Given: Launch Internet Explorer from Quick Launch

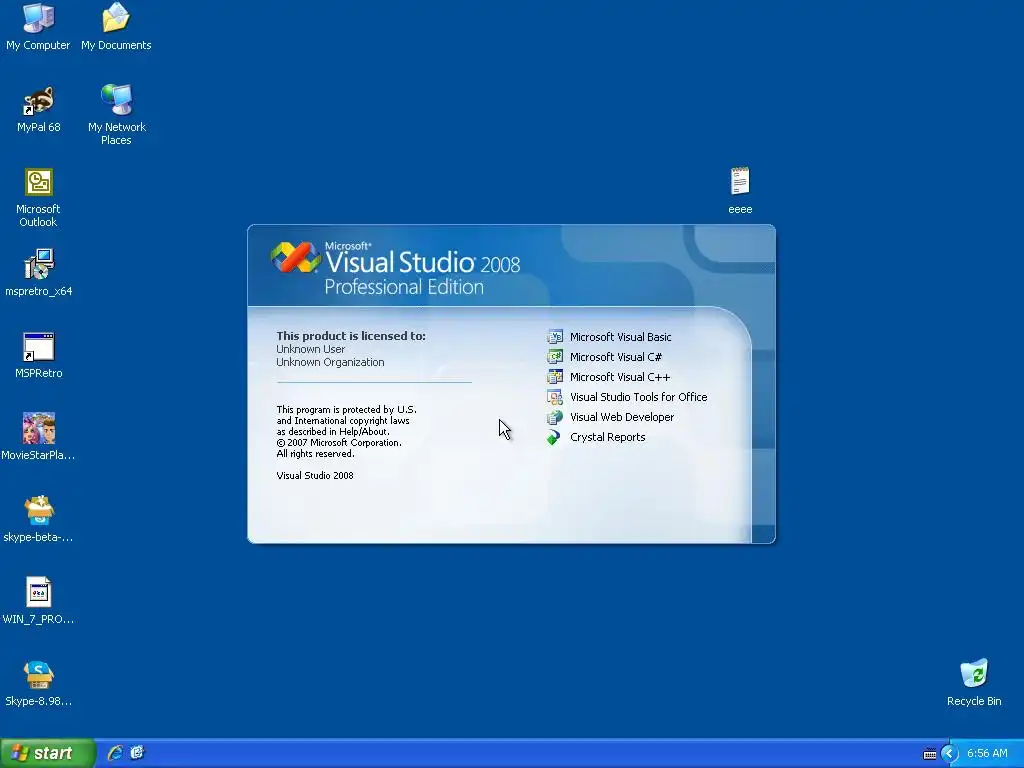Looking at the screenshot, I should 115,753.
